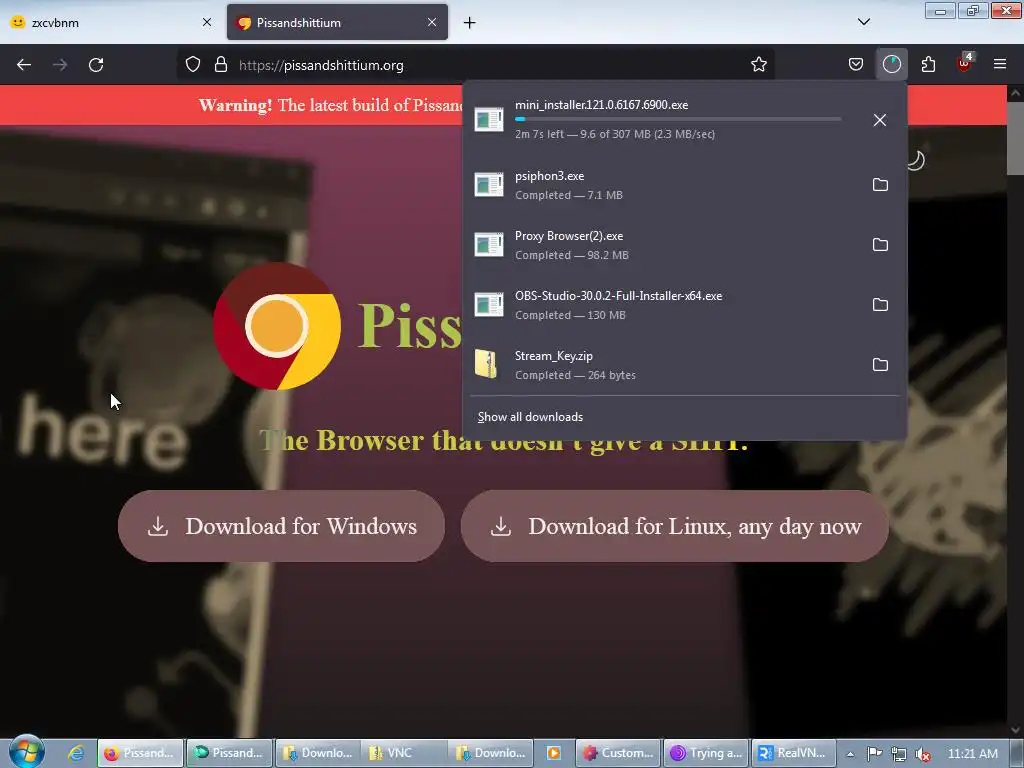Close the zxcvbnm tab

click(x=207, y=22)
